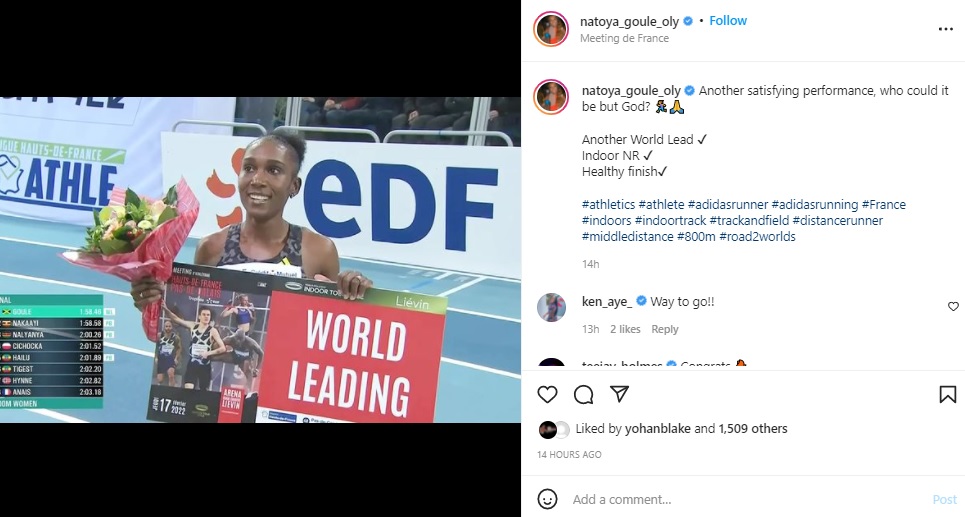Open comments using the speech bubble icon
The image size is (965, 517).
point(583,395)
